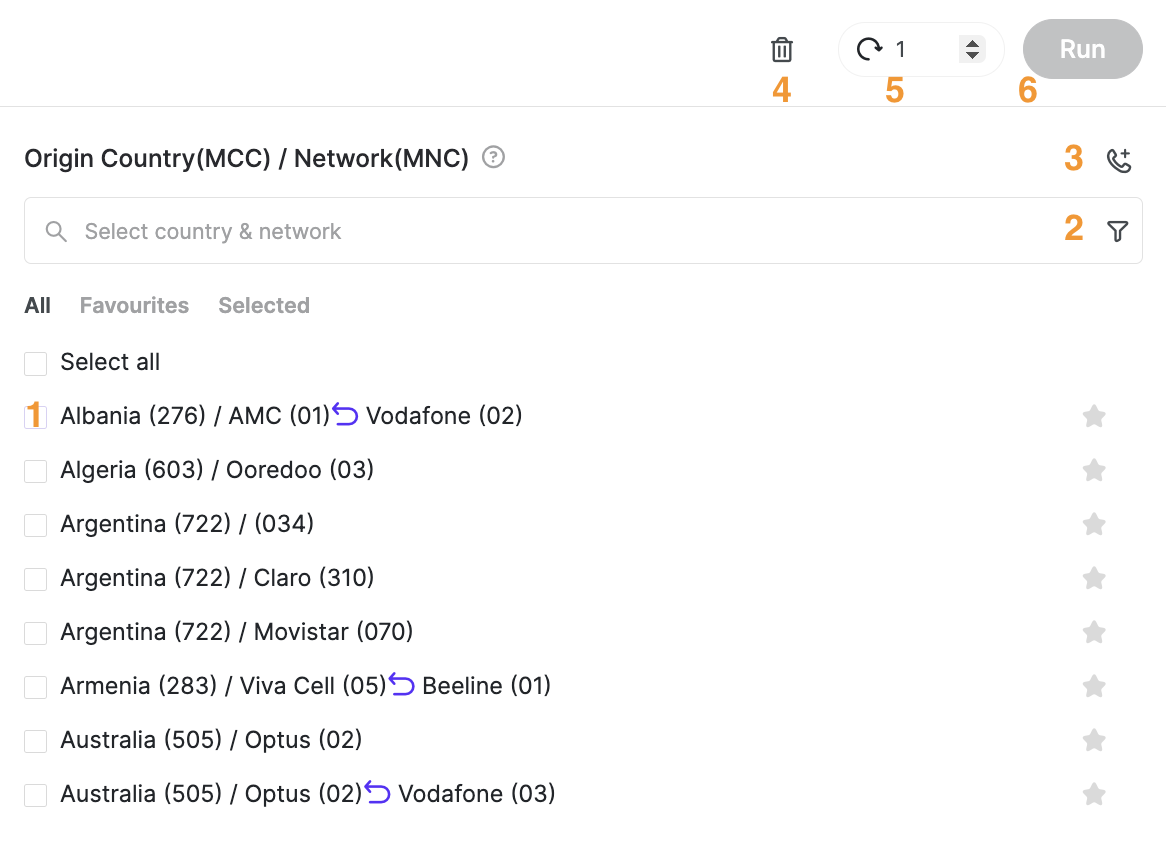Image resolution: width=1166 pixels, height=852 pixels.
Task: Switch to the Selected tab
Action: [263, 305]
